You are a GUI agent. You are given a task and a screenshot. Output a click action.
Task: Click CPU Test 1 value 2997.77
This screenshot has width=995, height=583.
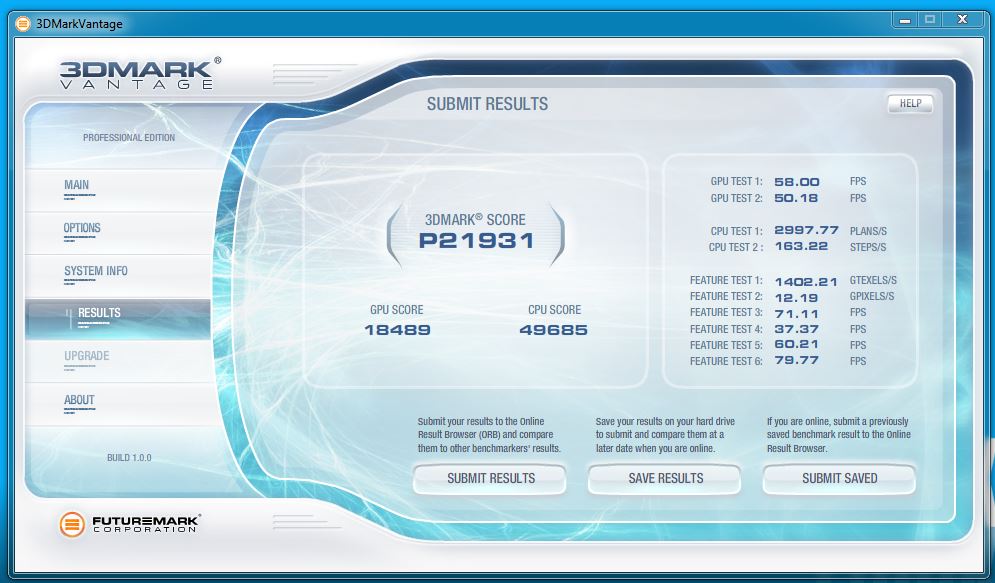(806, 230)
